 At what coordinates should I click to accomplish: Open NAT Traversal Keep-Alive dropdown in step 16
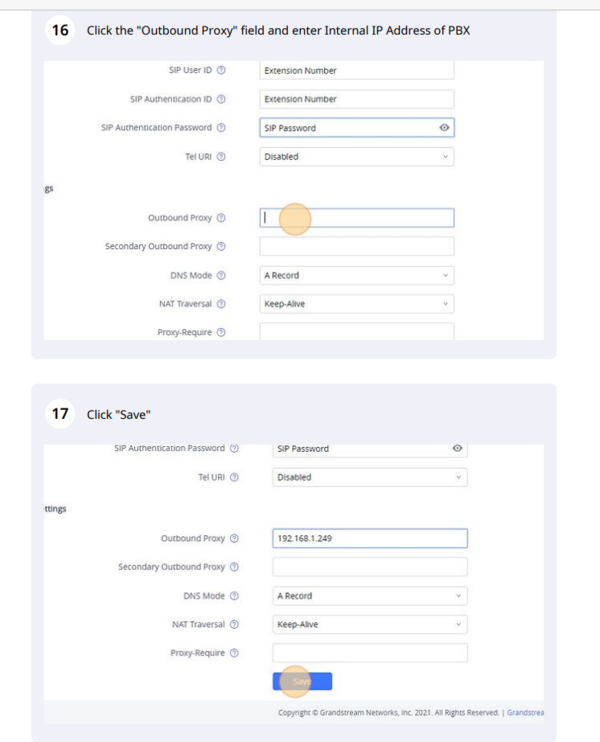(356, 304)
